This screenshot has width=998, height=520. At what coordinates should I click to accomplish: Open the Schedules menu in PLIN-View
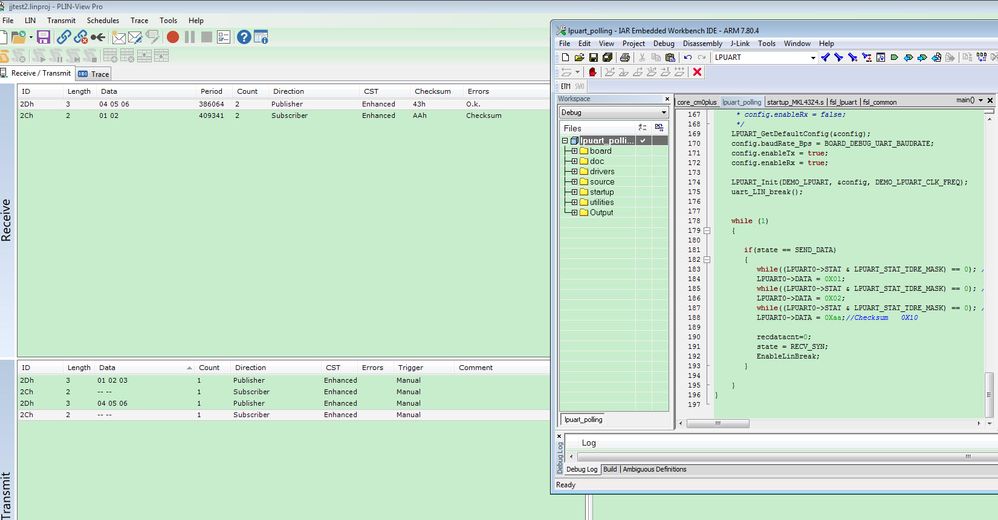coord(103,20)
